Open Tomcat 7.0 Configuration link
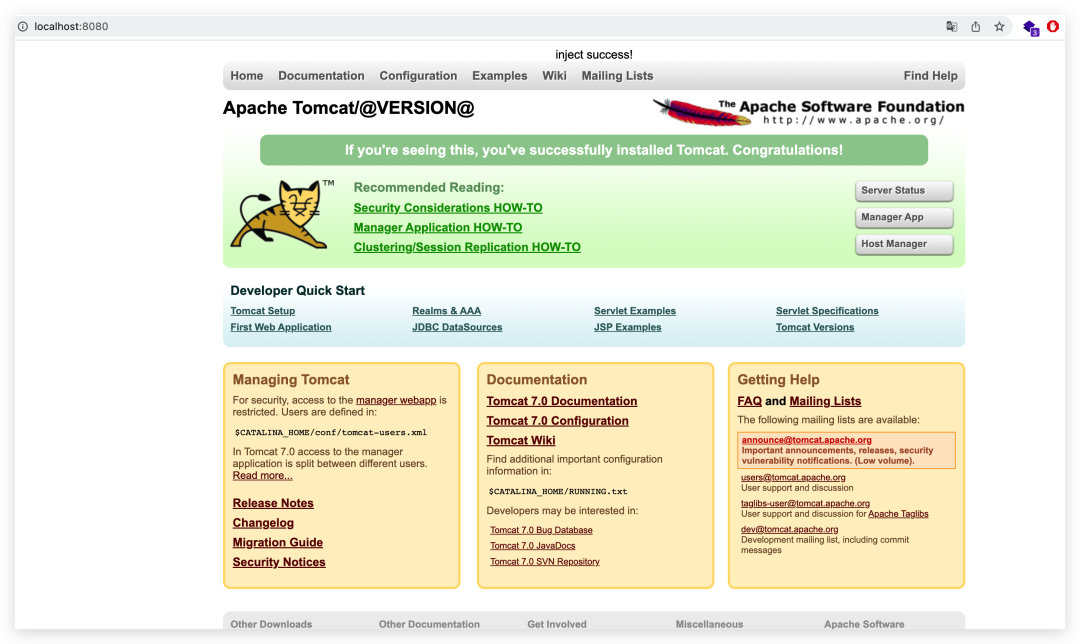Image resolution: width=1080 pixels, height=644 pixels. coord(557,421)
